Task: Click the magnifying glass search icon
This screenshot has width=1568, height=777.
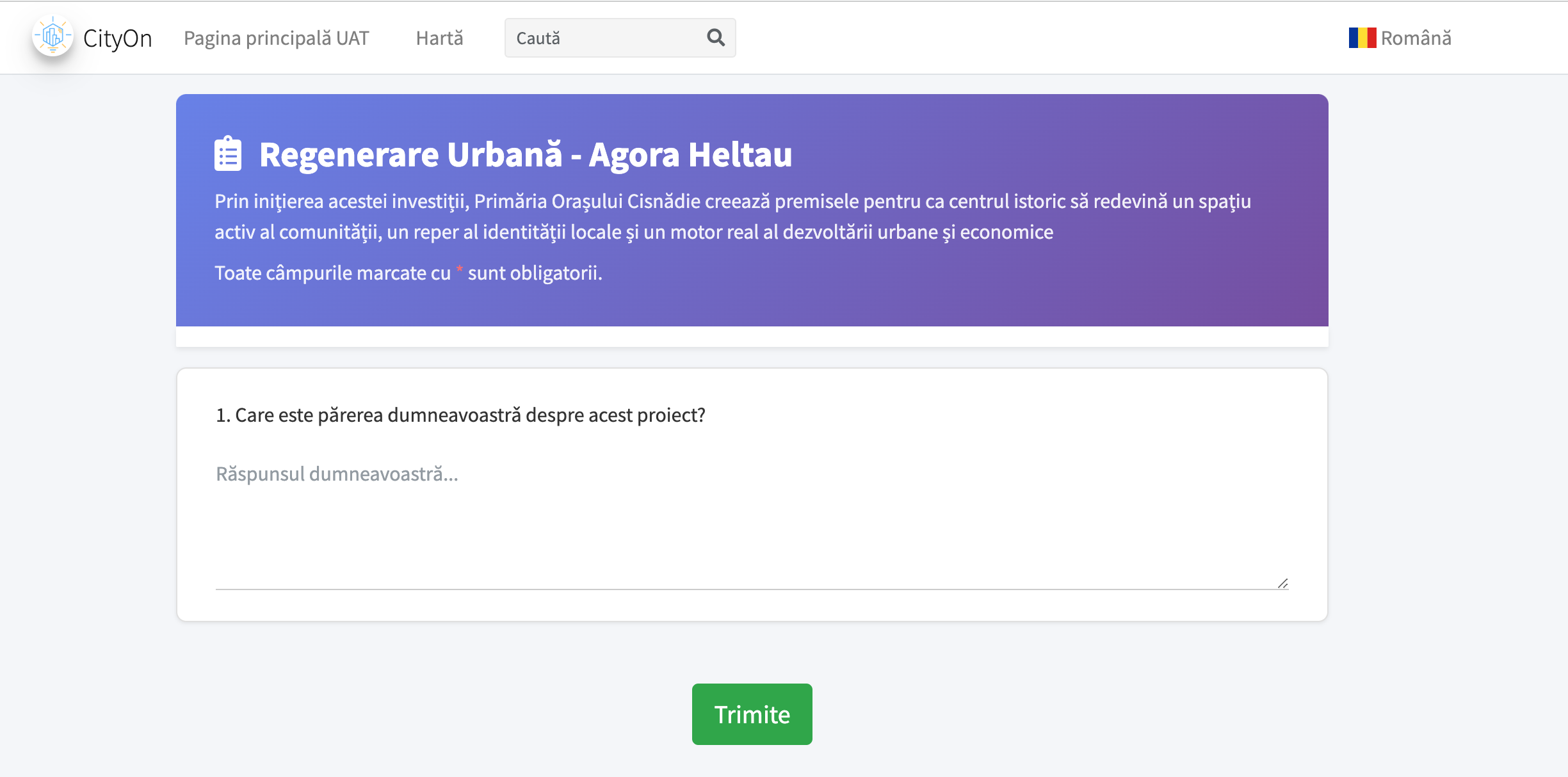Action: coord(716,38)
